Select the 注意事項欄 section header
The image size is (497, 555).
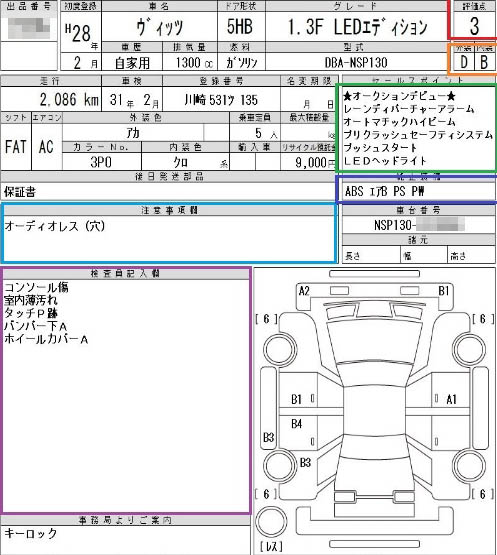pos(169,210)
